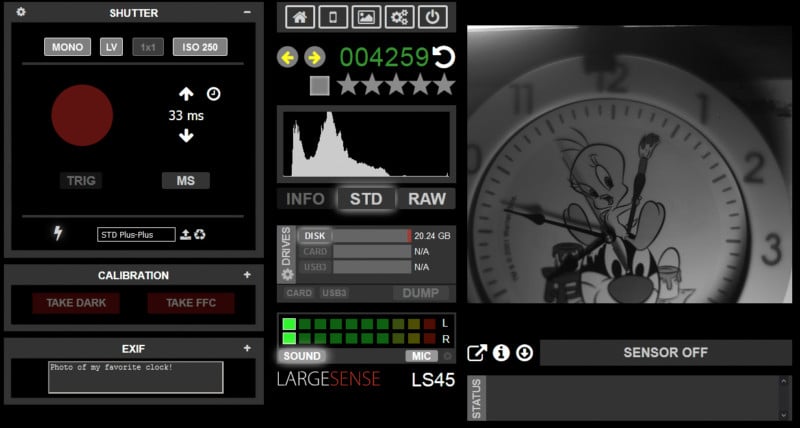The image size is (800, 428).
Task: Switch to the STD tab
Action: (366, 199)
